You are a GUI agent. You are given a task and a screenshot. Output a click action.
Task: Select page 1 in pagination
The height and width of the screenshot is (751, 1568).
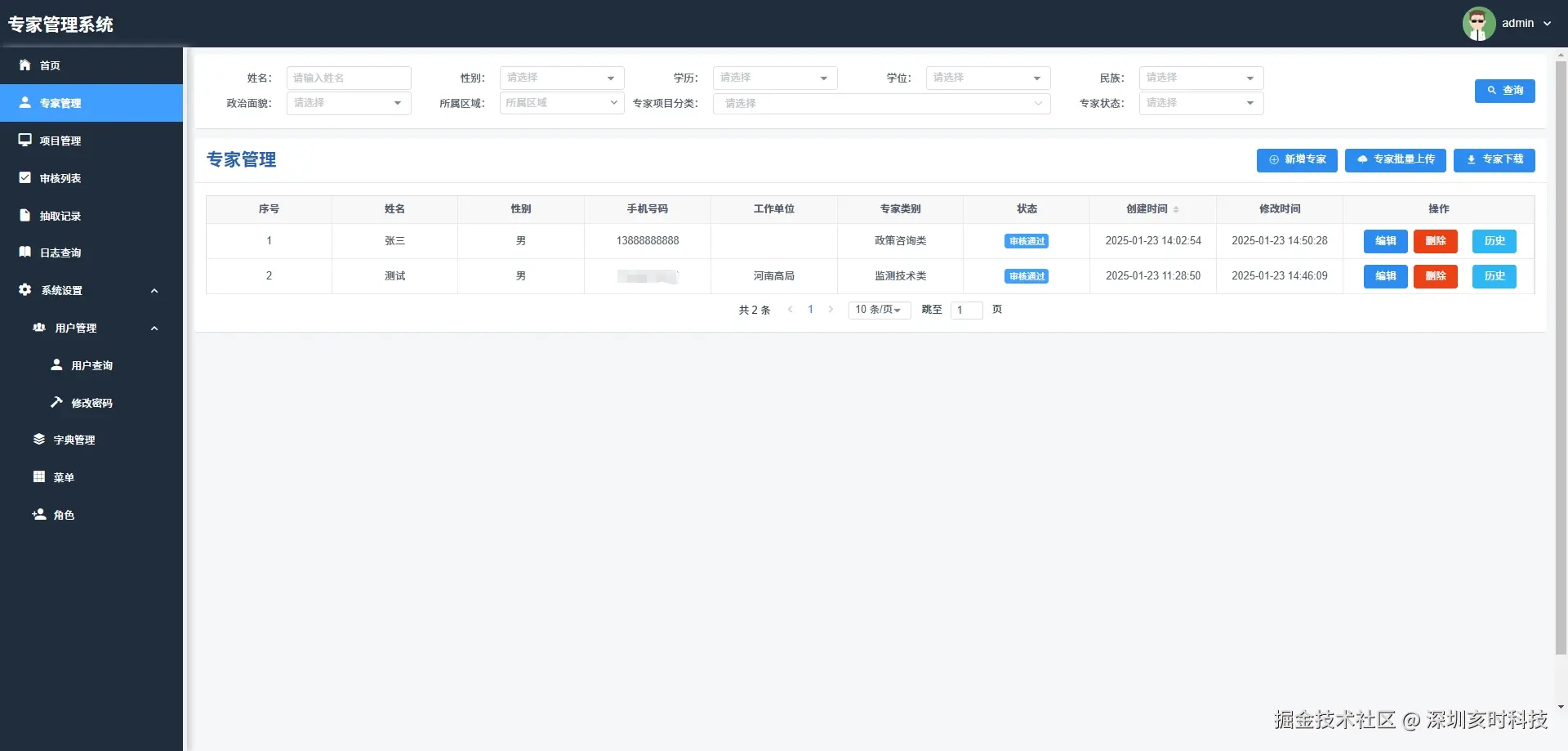click(810, 310)
